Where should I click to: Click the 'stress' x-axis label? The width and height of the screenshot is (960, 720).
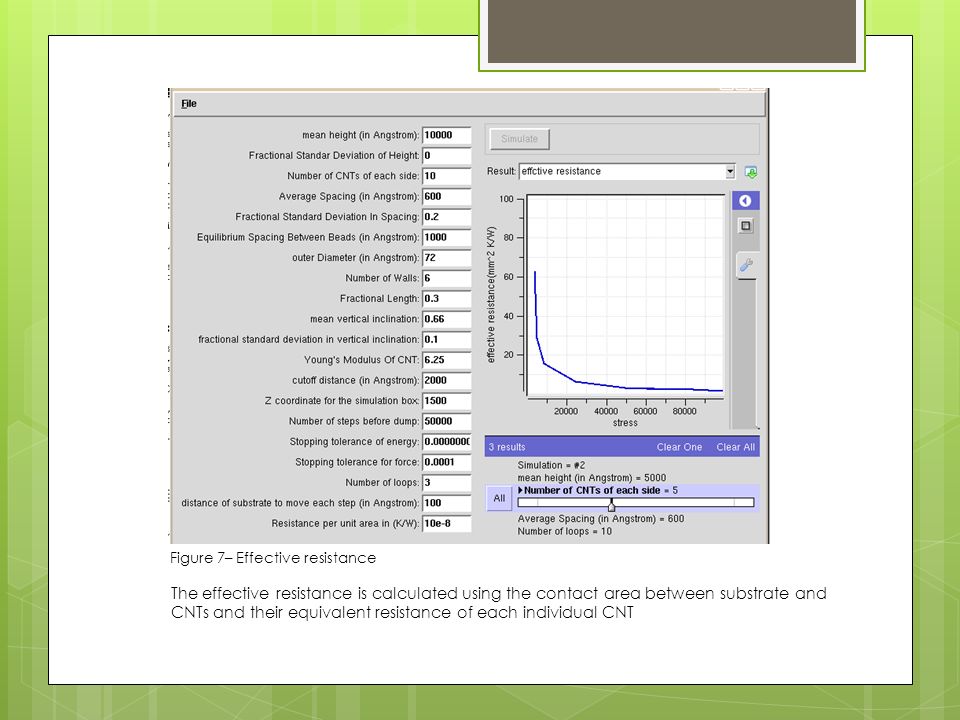(625, 423)
